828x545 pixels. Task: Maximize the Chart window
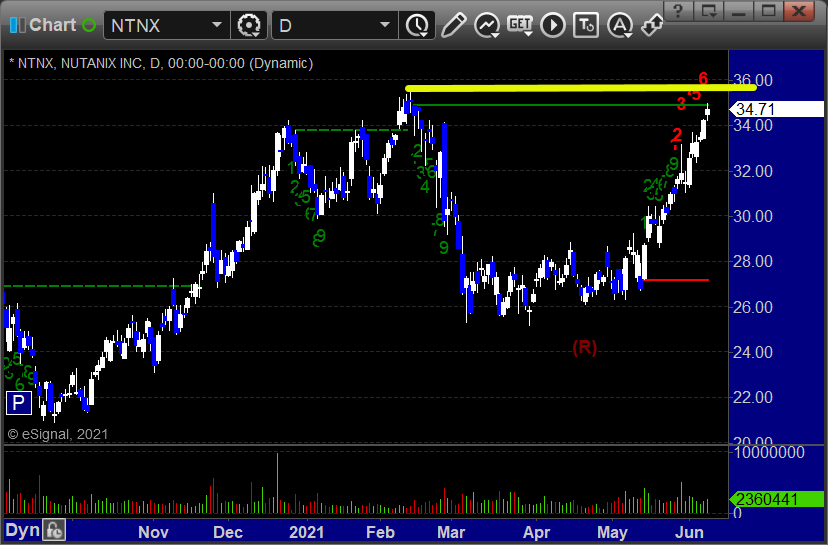[x=769, y=11]
